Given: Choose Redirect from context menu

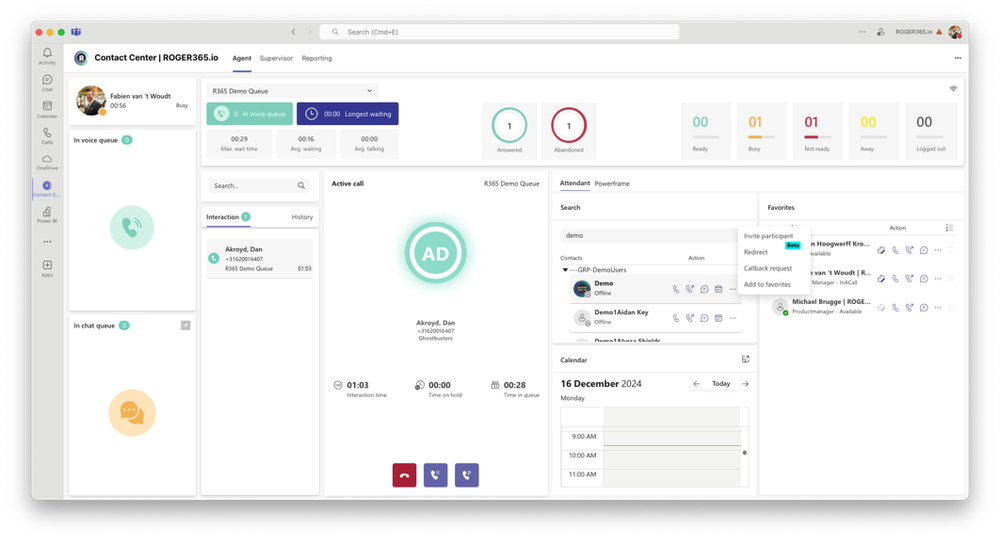Looking at the screenshot, I should click(x=756, y=252).
